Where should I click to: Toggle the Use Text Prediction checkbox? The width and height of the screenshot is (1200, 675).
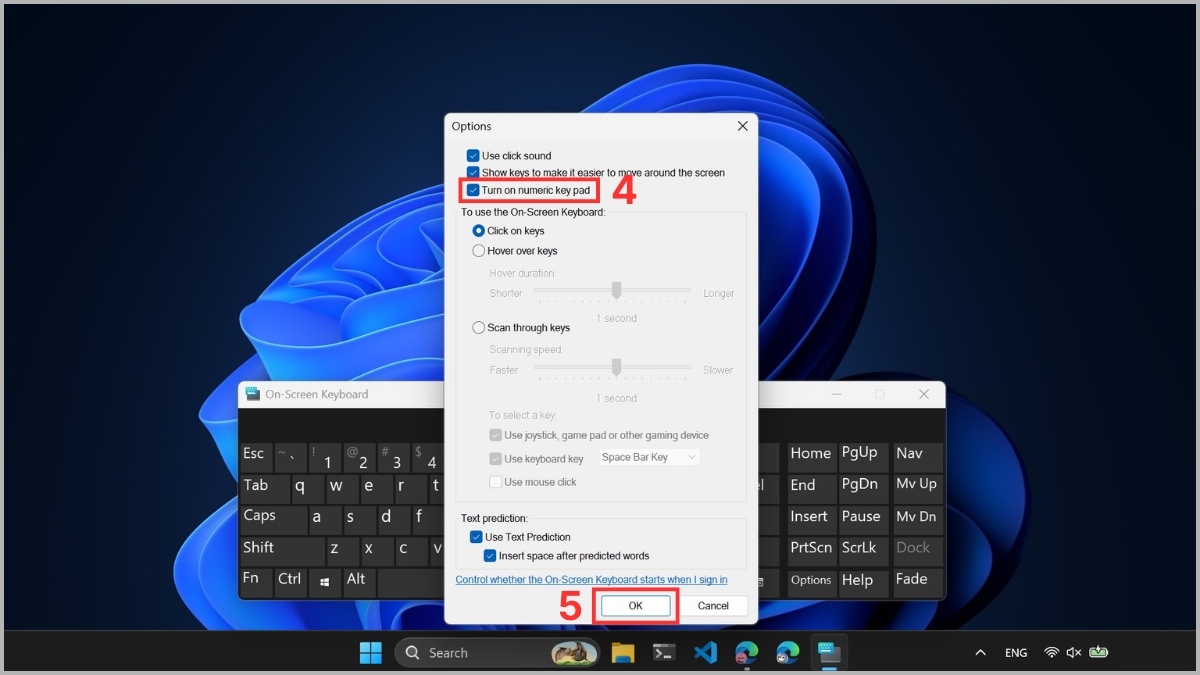tap(476, 537)
